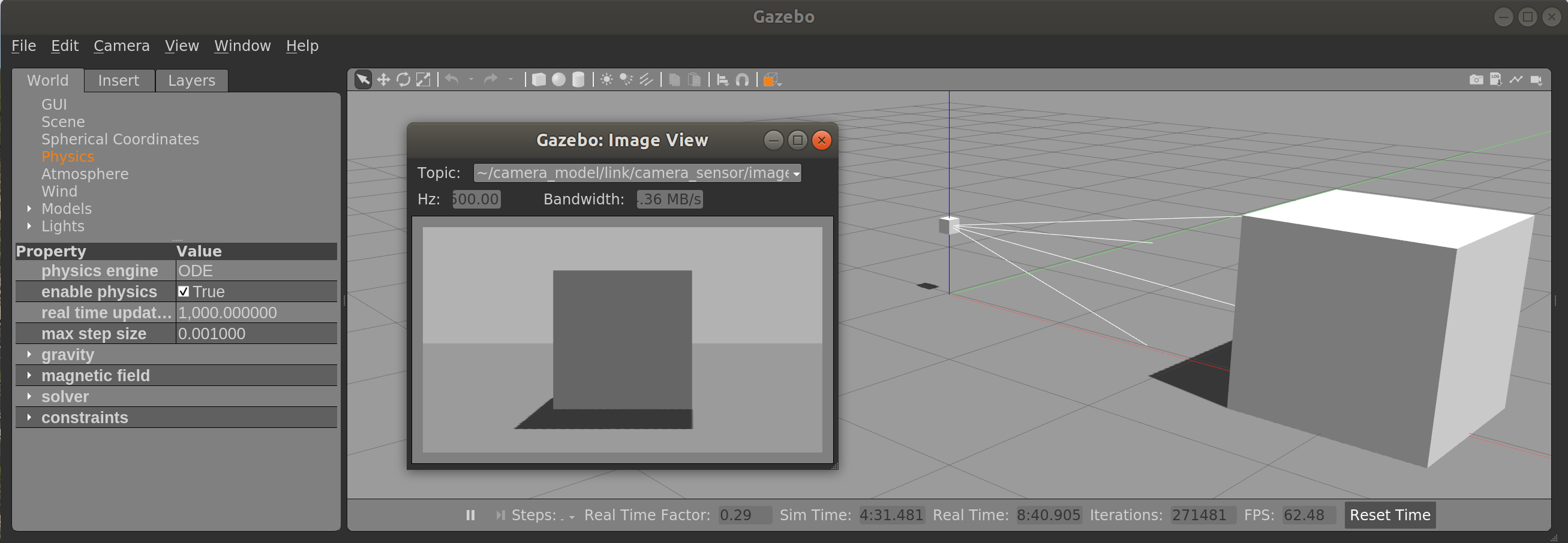This screenshot has width=1568, height=543.
Task: Click the Reset Time button
Action: click(1390, 515)
